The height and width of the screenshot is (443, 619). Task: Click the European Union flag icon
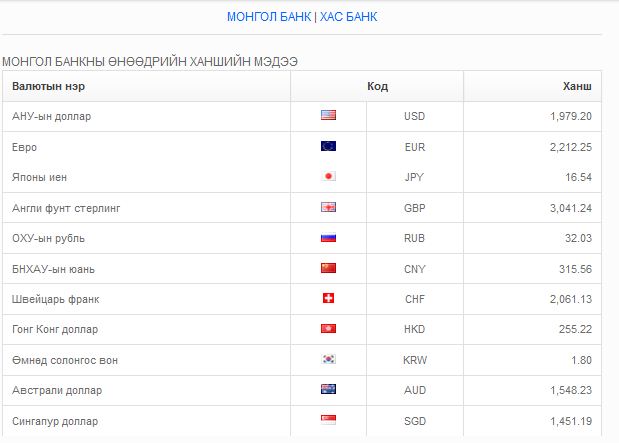coord(328,146)
